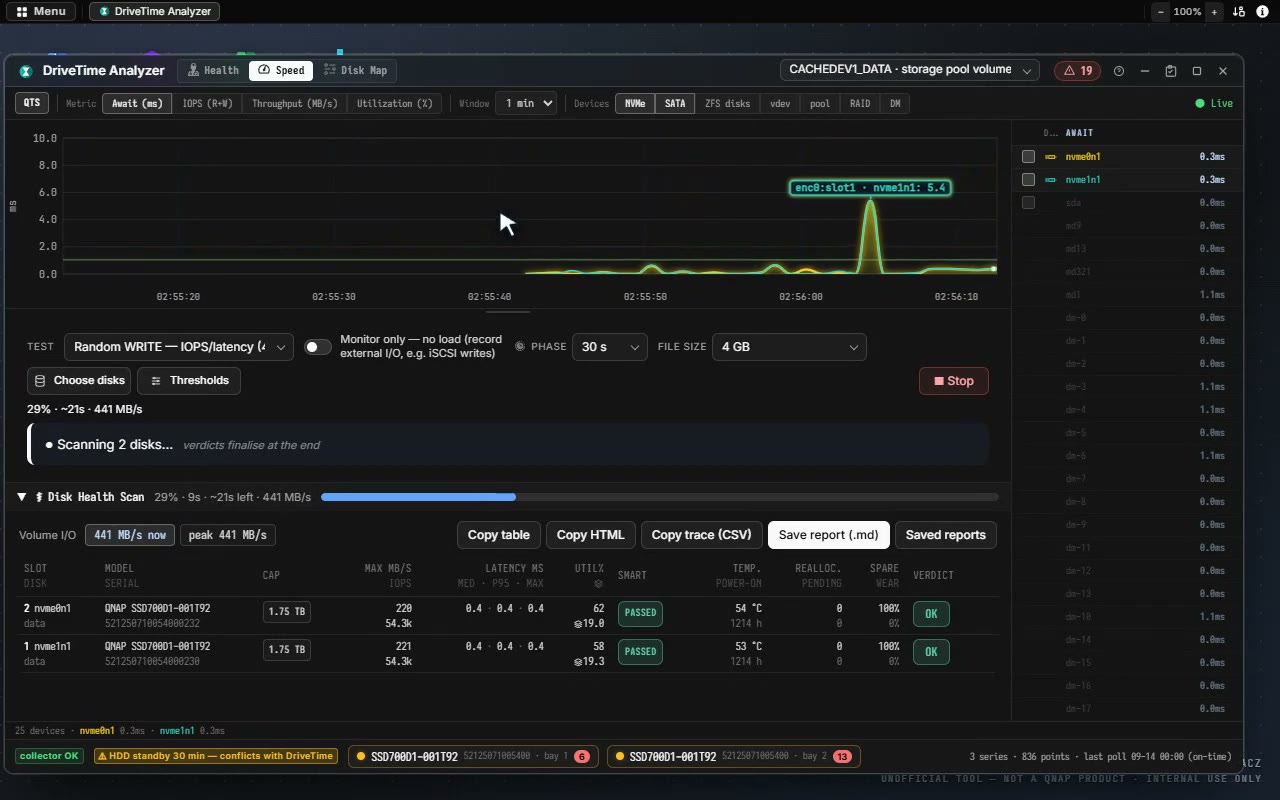Click the chart panel splitter handle
This screenshot has height=800, width=1280.
click(x=509, y=311)
